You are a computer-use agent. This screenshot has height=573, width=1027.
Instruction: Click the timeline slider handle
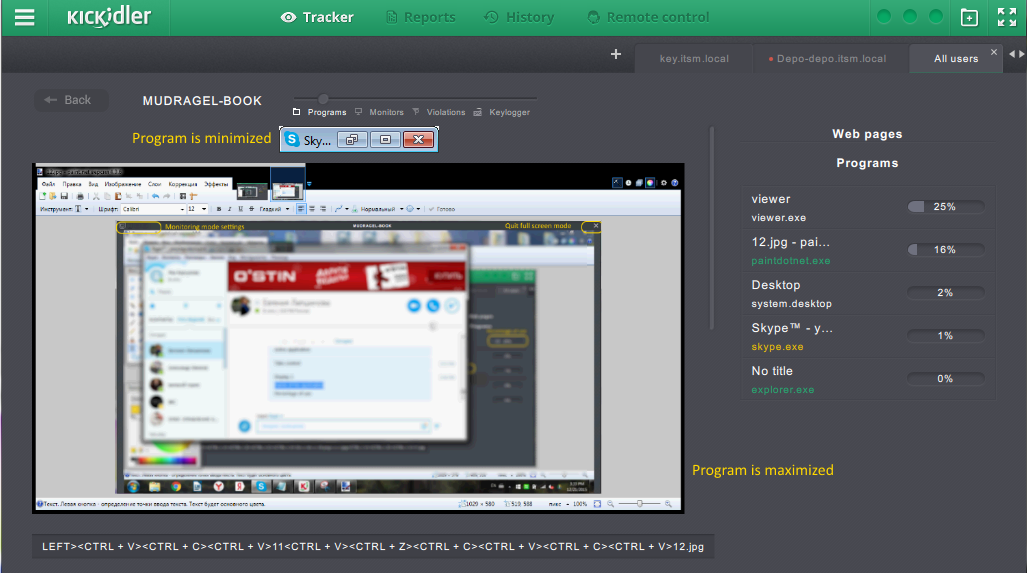pos(323,98)
